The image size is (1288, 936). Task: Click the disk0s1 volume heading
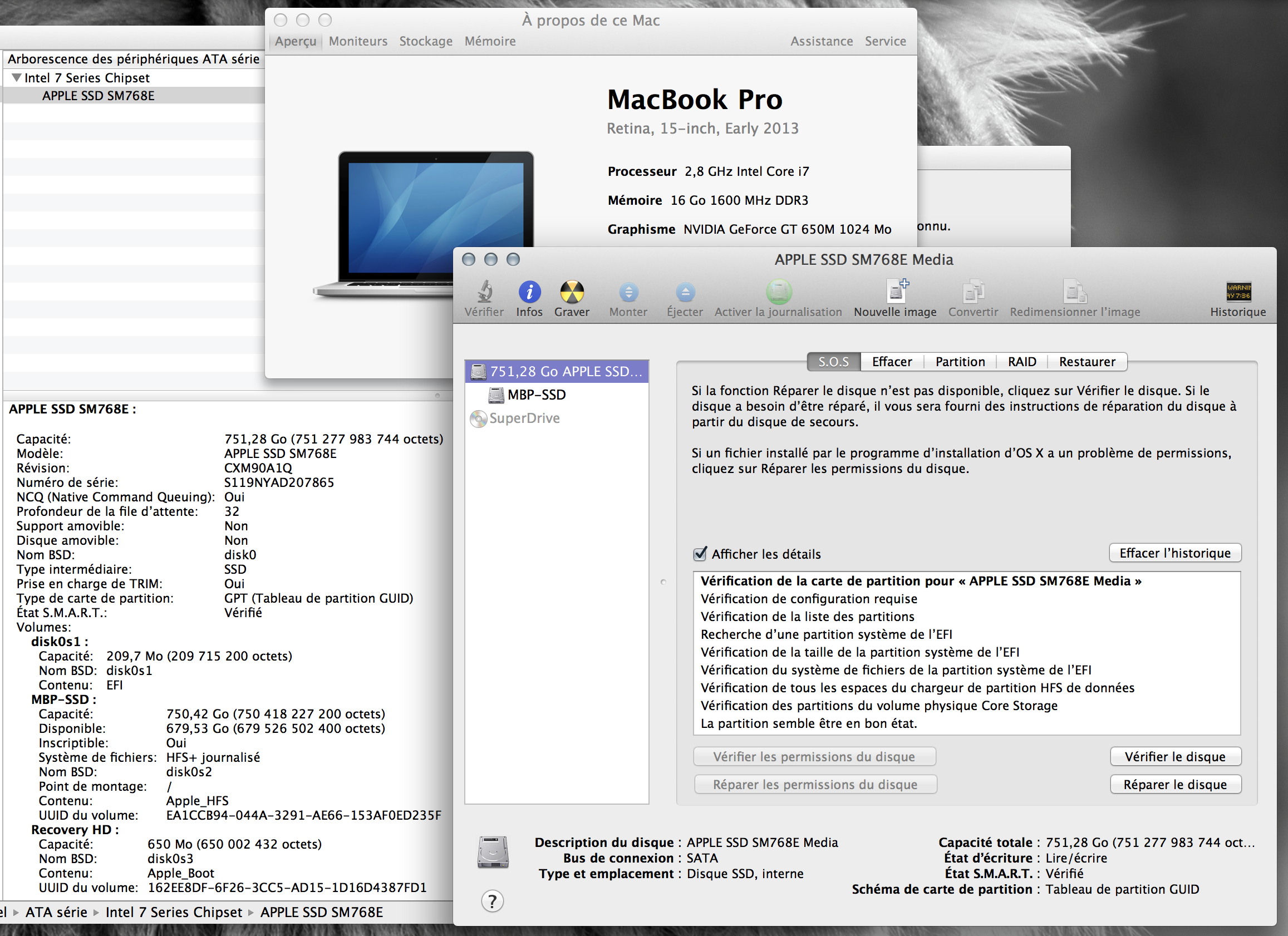click(x=60, y=642)
